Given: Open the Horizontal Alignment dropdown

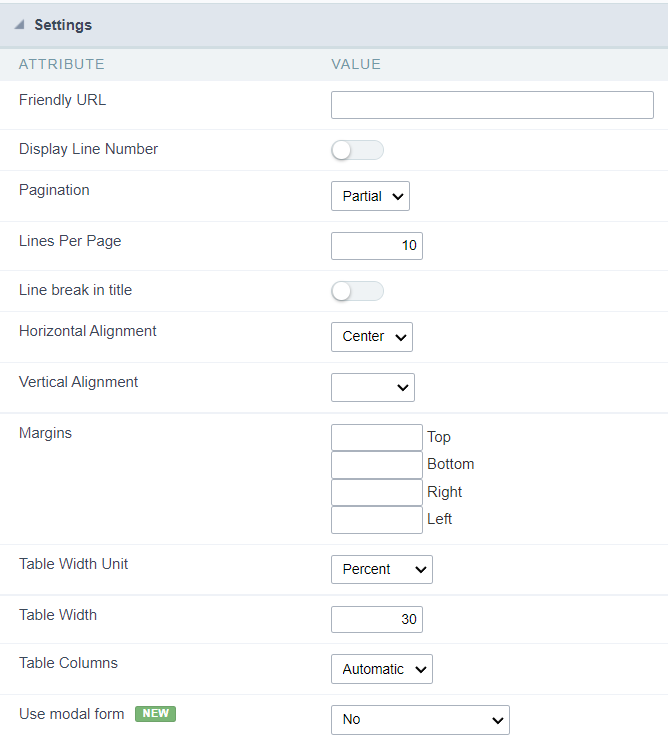Looking at the screenshot, I should tap(371, 337).
